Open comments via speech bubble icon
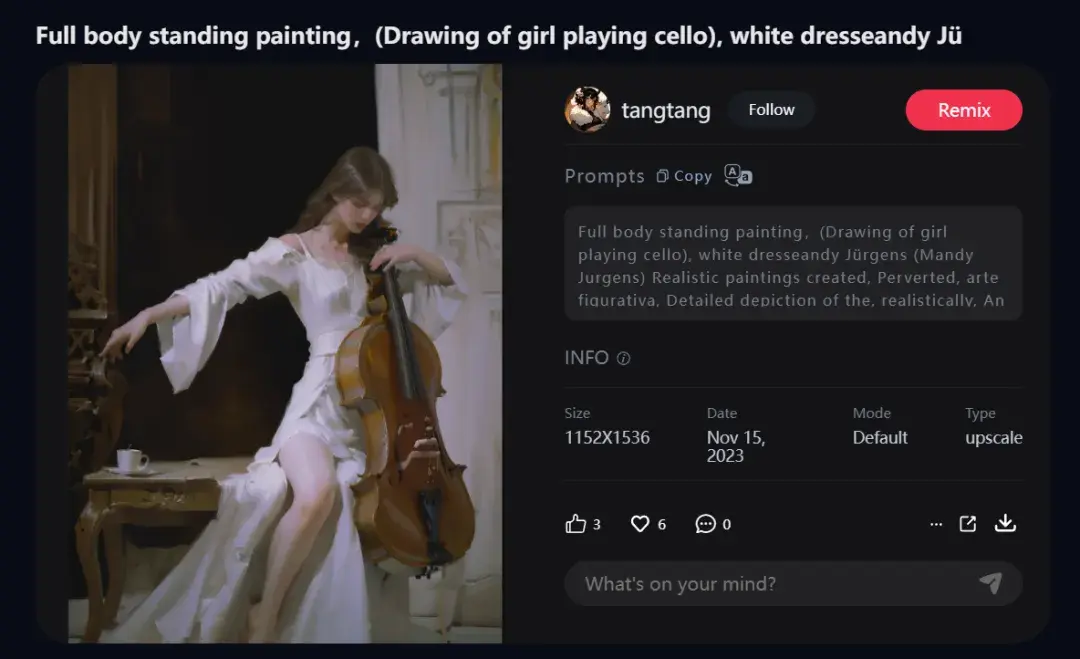 705,524
